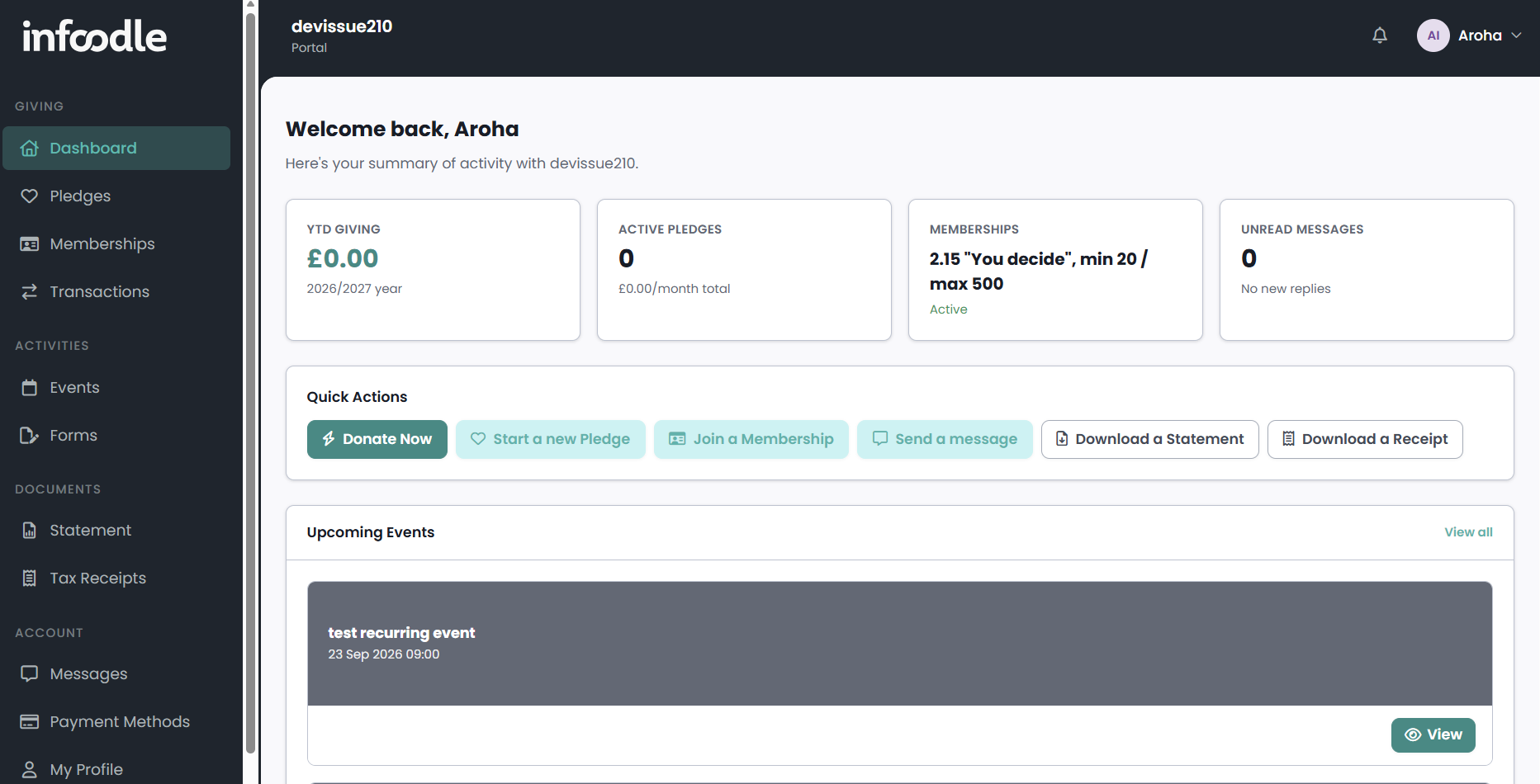The image size is (1540, 784).
Task: Click the devissue210 Portal title
Action: point(342,35)
